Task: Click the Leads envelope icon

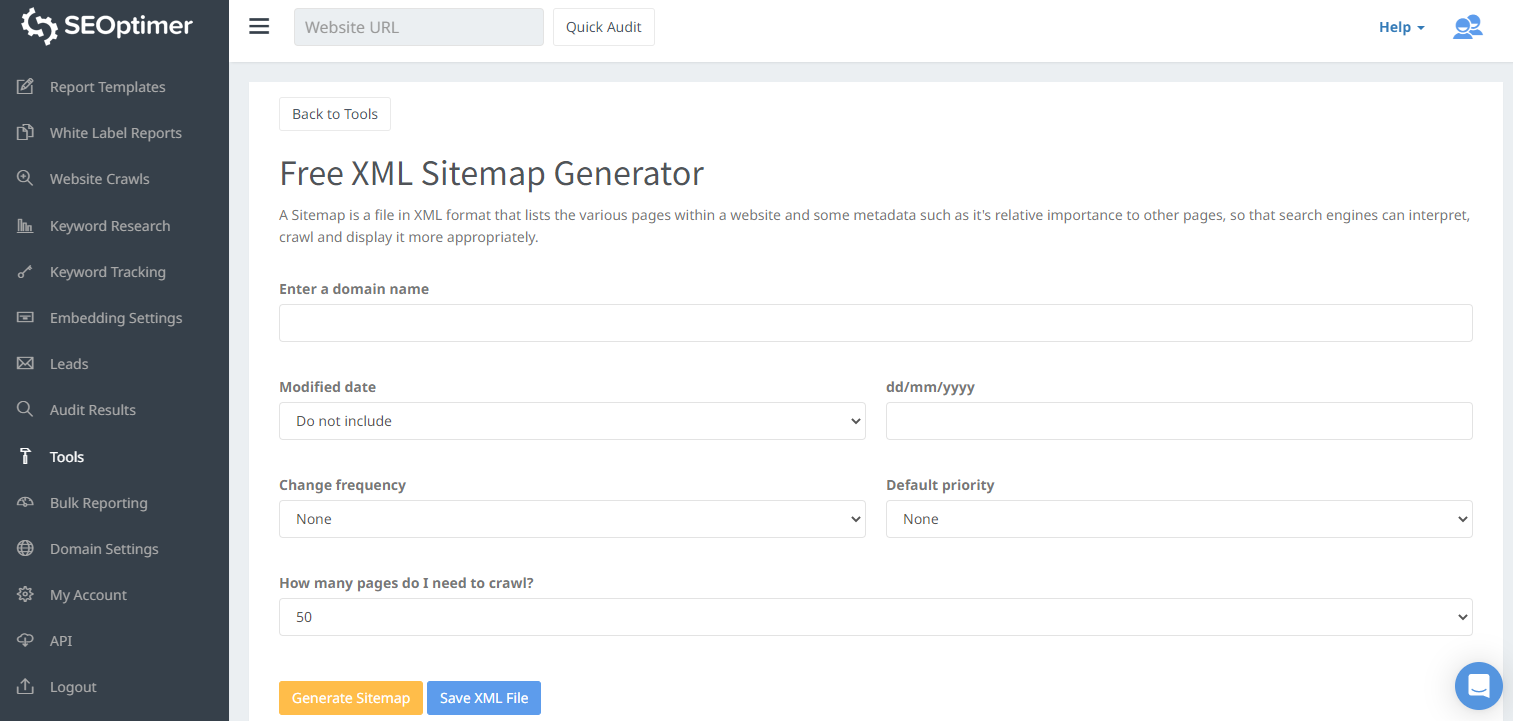Action: pos(26,363)
